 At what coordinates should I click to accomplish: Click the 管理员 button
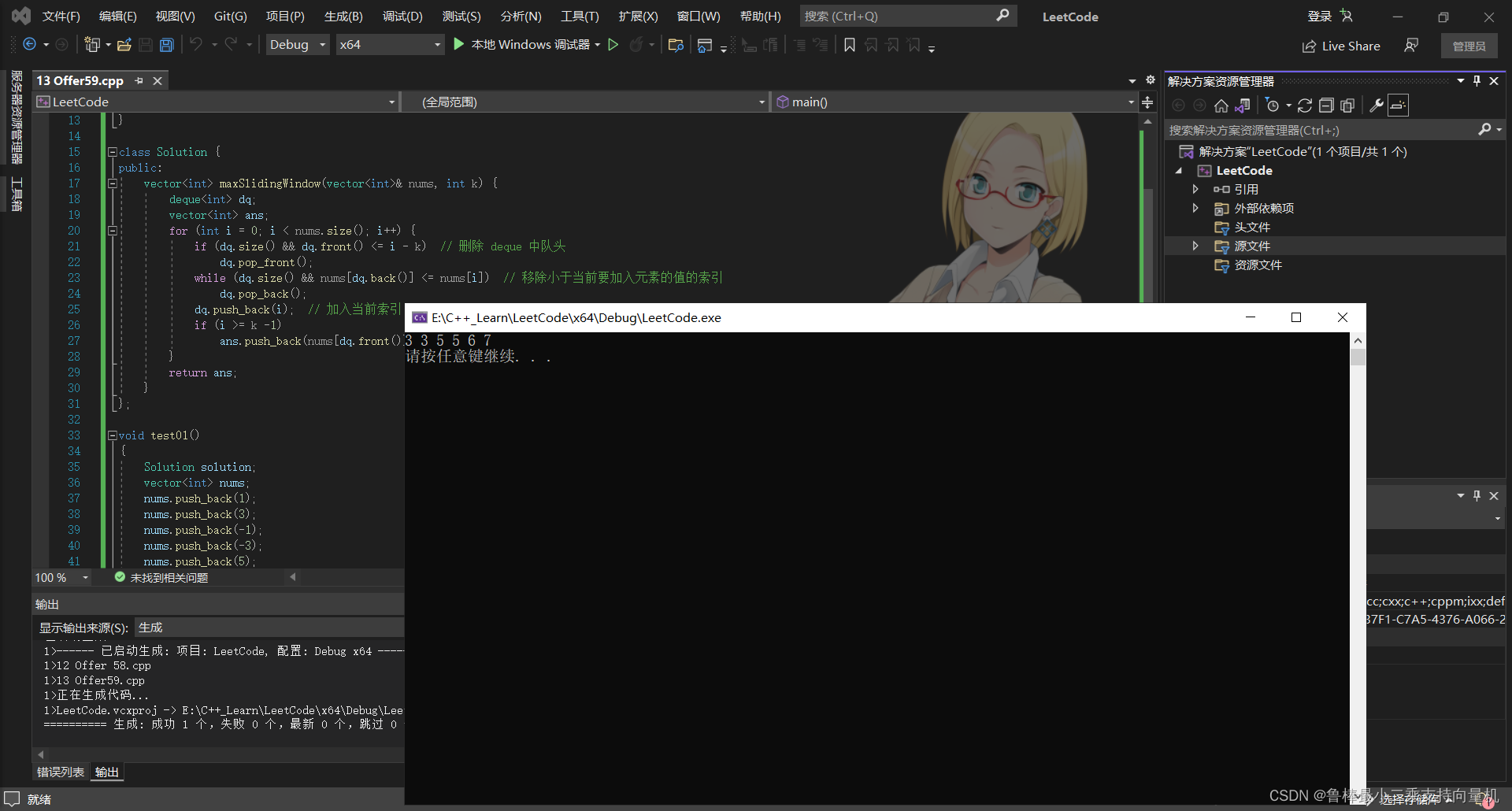(1469, 46)
